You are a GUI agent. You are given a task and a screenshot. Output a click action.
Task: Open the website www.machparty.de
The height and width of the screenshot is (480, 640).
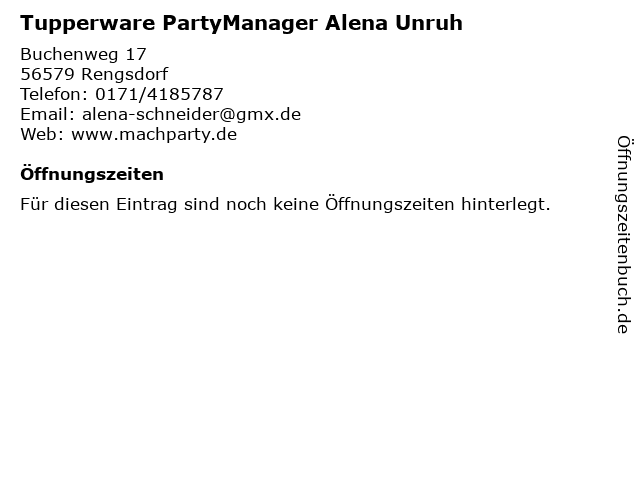(x=154, y=135)
